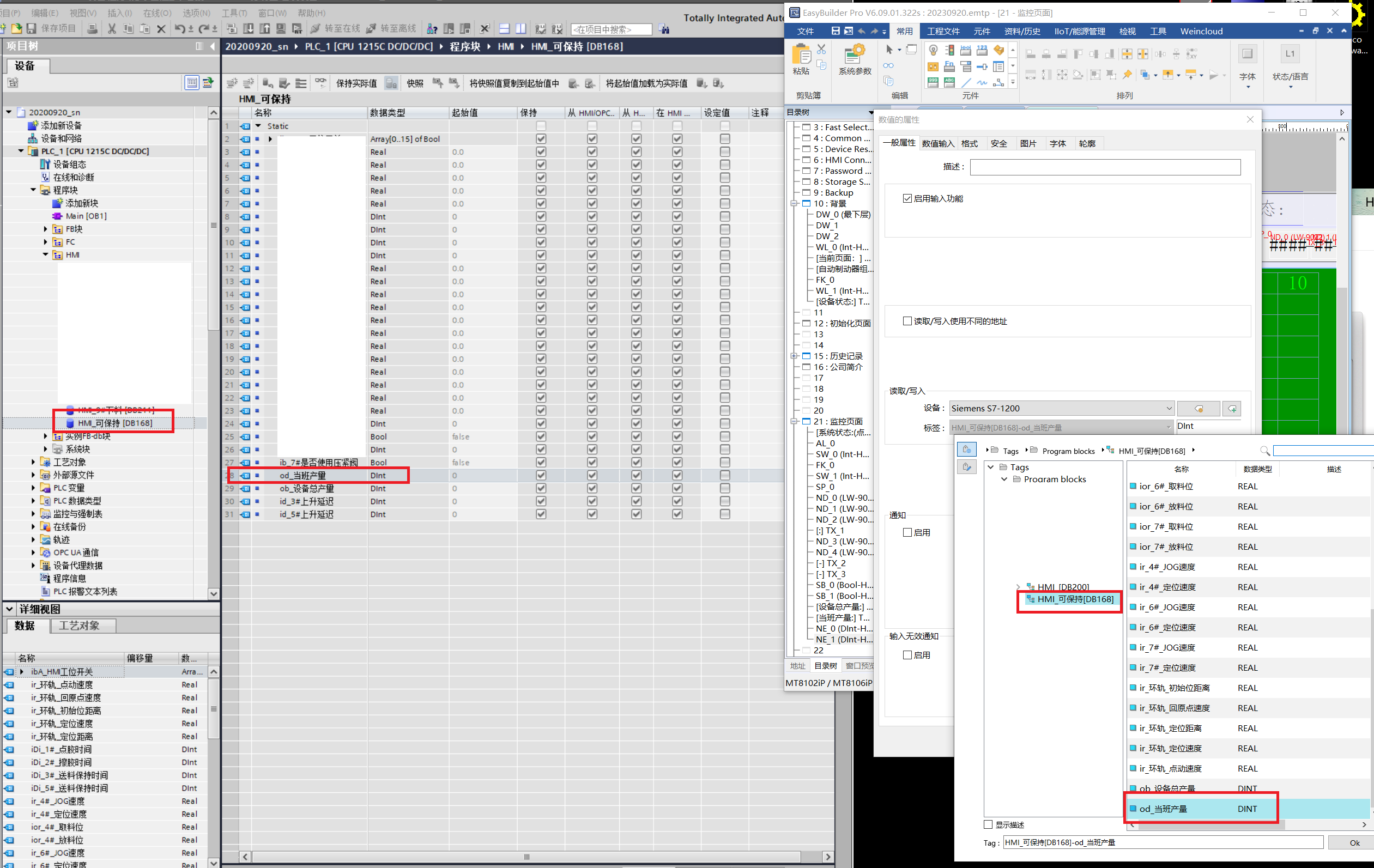Expand the FB块 folder in project tree

pos(46,229)
